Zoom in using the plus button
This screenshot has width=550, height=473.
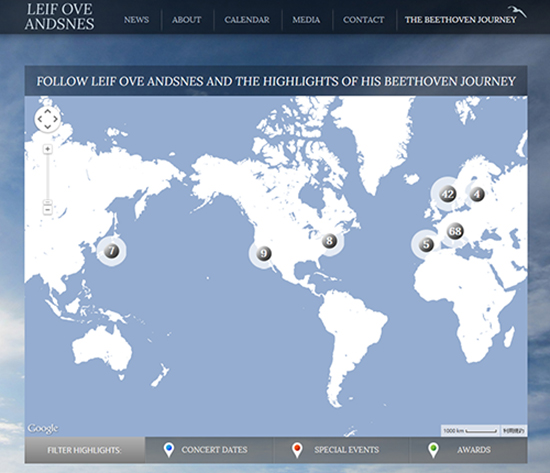pyautogui.click(x=47, y=149)
